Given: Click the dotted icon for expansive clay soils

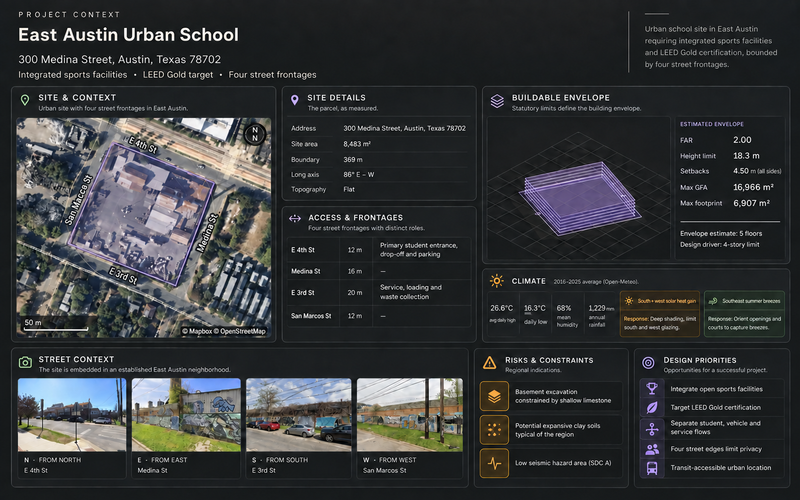Looking at the screenshot, I should click(x=494, y=430).
